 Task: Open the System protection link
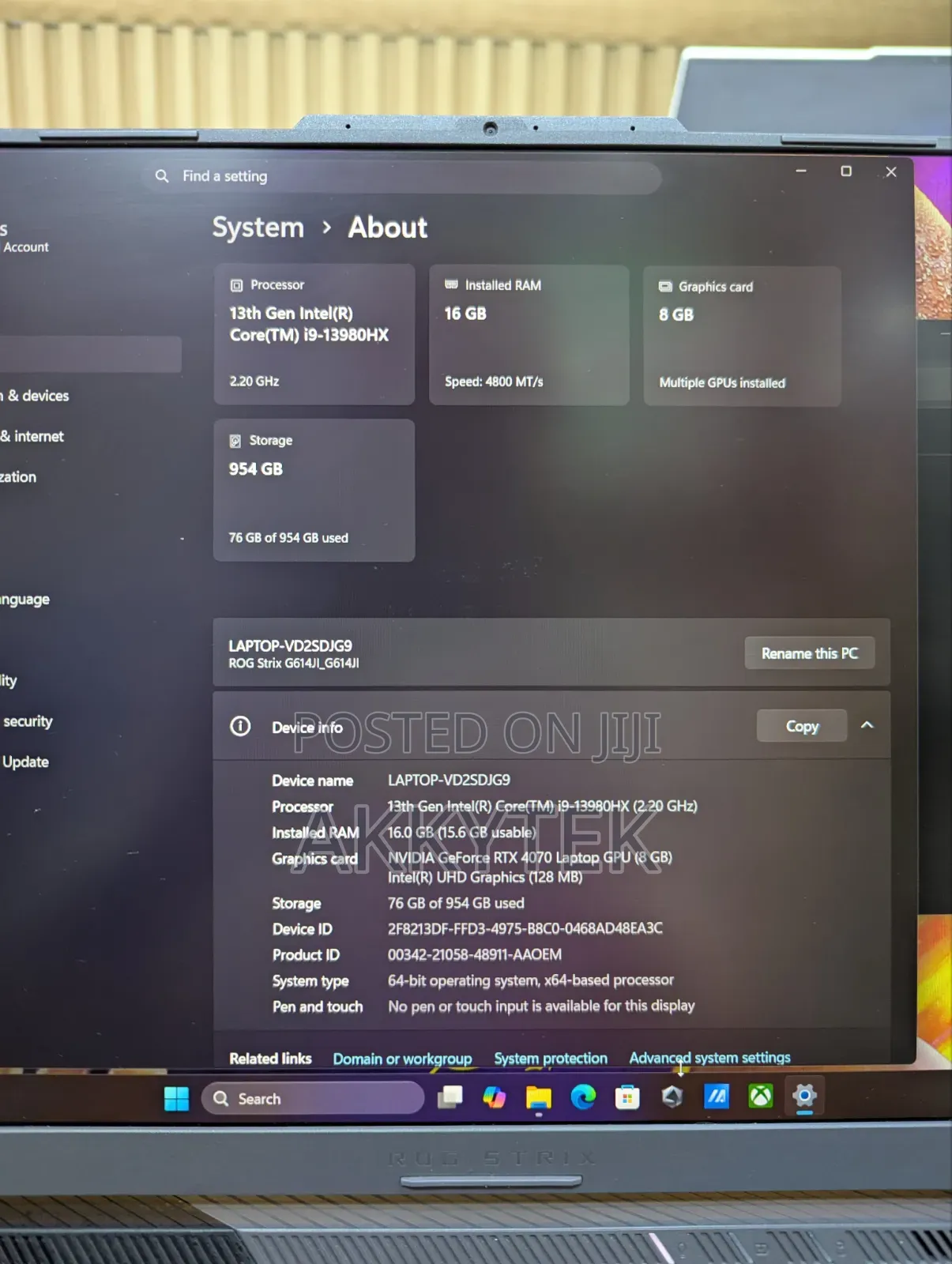click(551, 1058)
